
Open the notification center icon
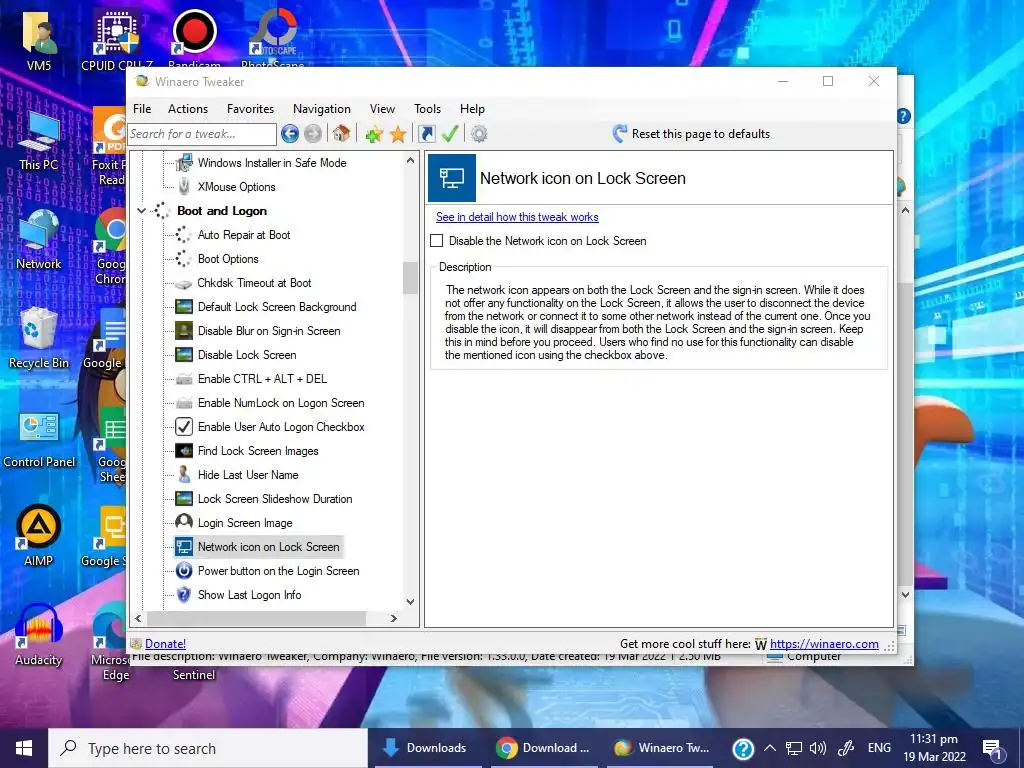(x=992, y=748)
